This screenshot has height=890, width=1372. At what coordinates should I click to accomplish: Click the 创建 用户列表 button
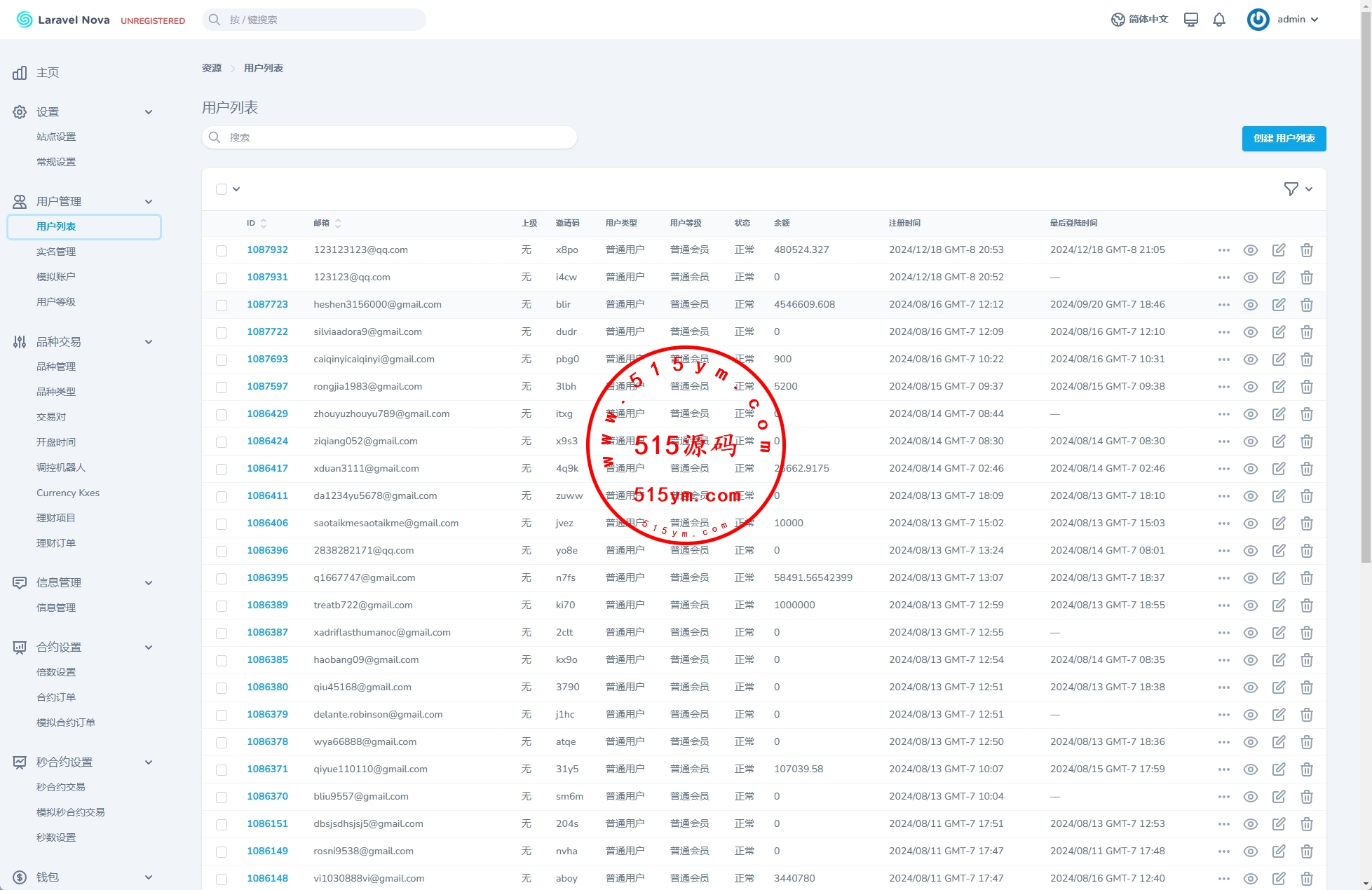tap(1283, 139)
